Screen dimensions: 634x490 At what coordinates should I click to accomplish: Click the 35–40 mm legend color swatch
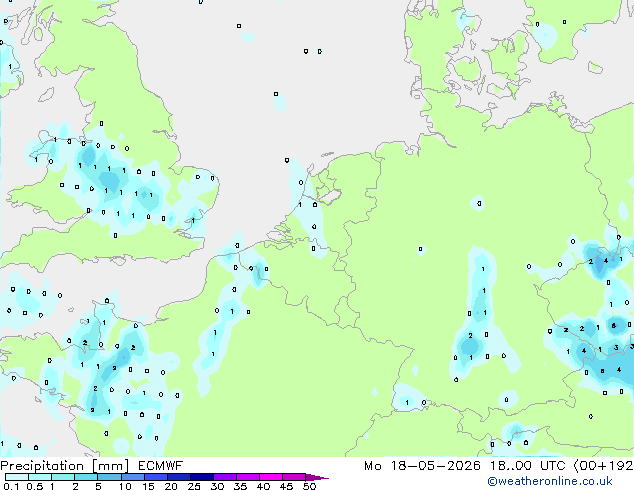(x=248, y=477)
